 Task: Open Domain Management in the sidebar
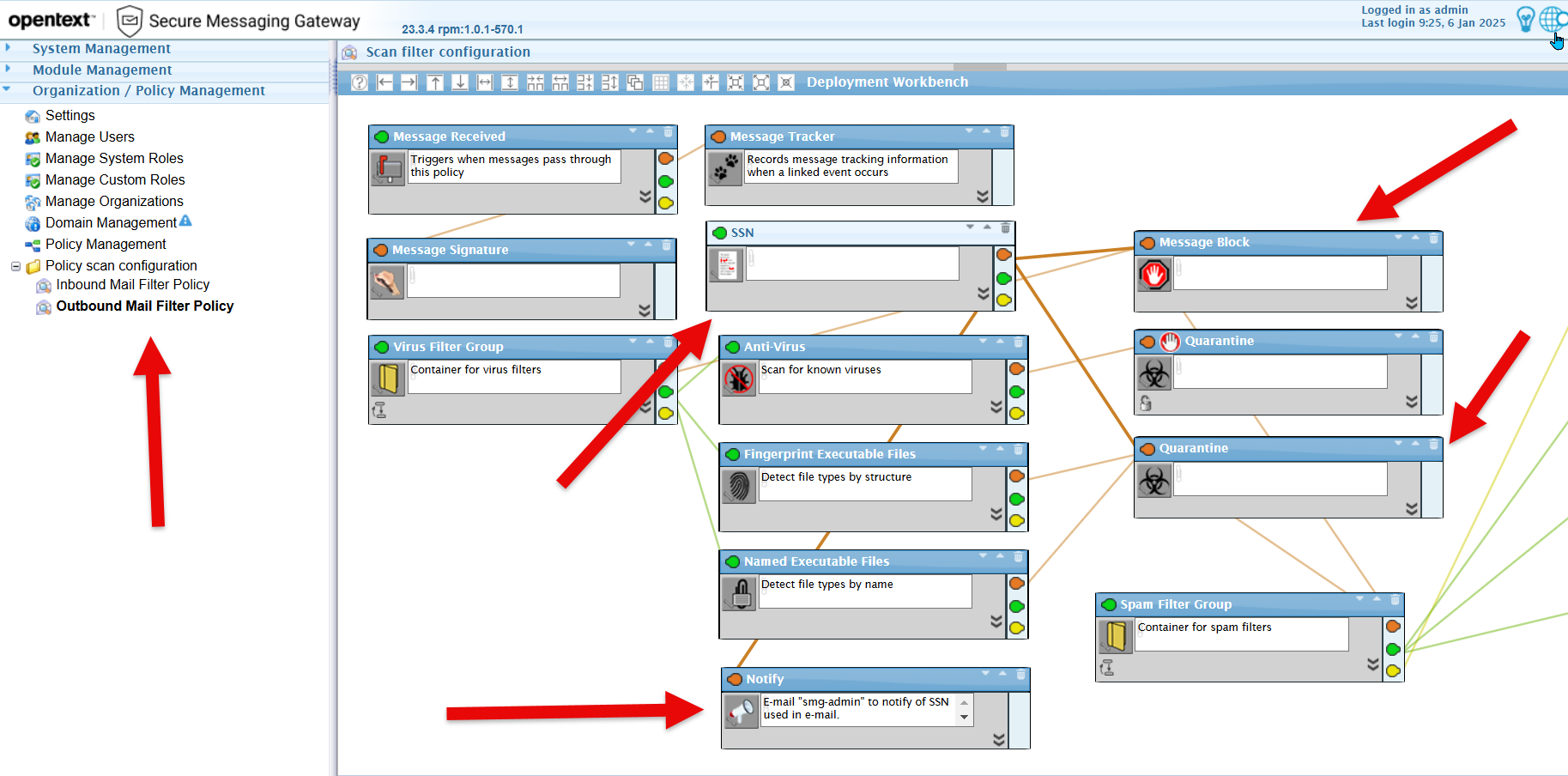(111, 223)
